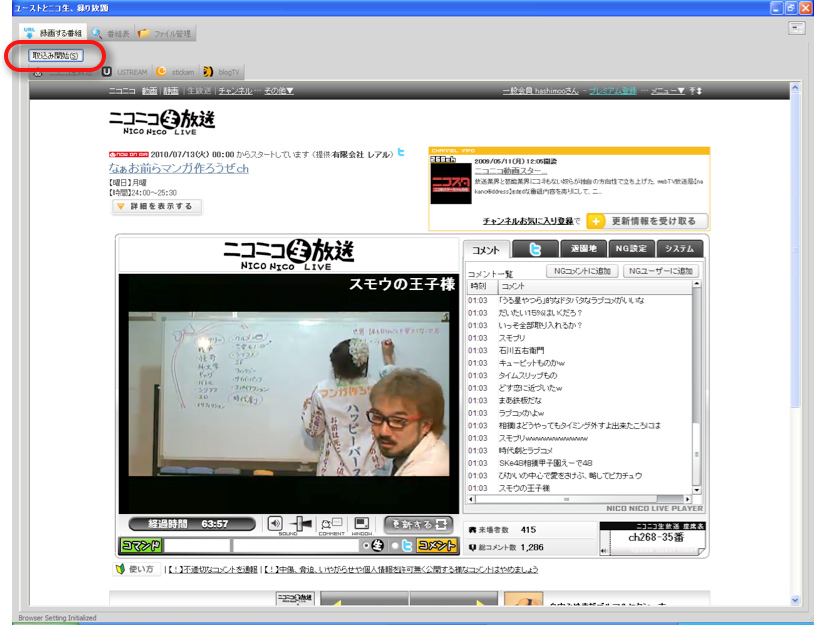Click the チャンネル navigation link
The width and height of the screenshot is (814, 625).
[235, 91]
